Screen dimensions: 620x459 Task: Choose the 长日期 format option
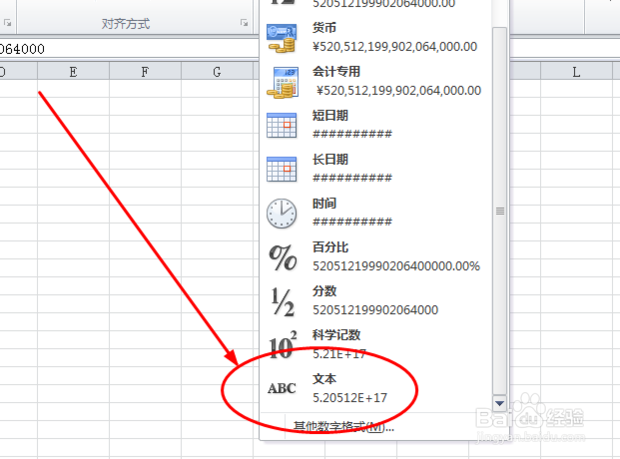tap(376, 170)
